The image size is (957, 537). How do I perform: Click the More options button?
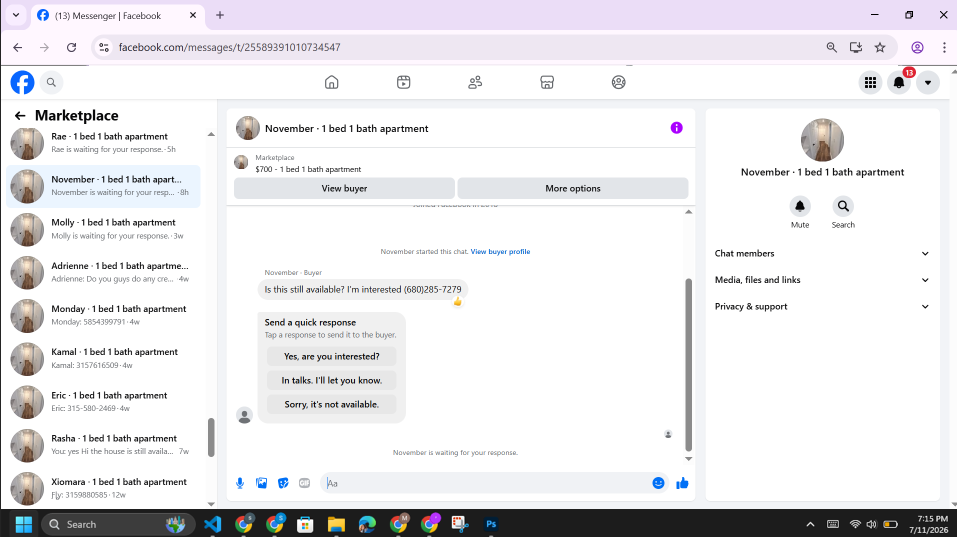[x=572, y=189]
